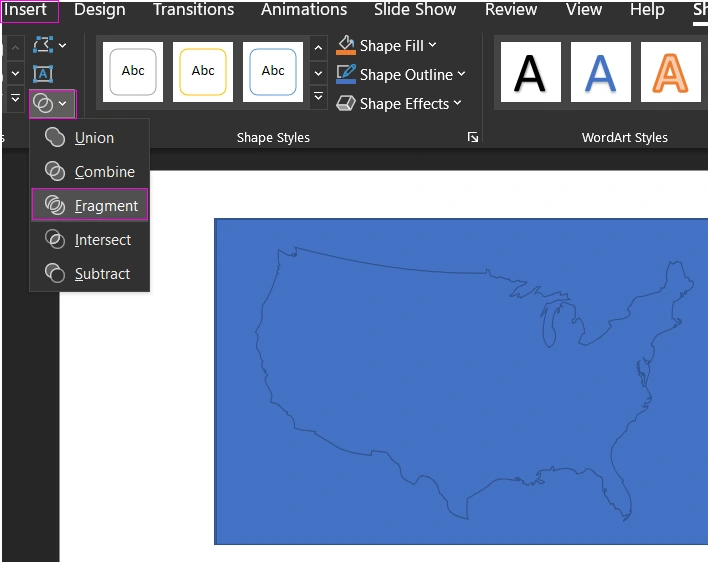708x562 pixels.
Task: Select Subtract in Merge Shapes menu
Action: click(x=89, y=274)
